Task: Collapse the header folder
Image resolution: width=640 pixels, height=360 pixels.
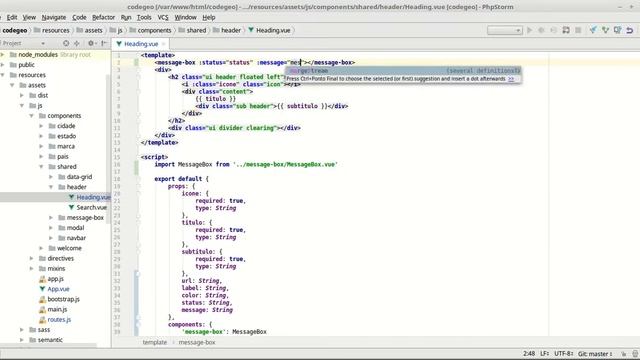Action: pos(51,187)
